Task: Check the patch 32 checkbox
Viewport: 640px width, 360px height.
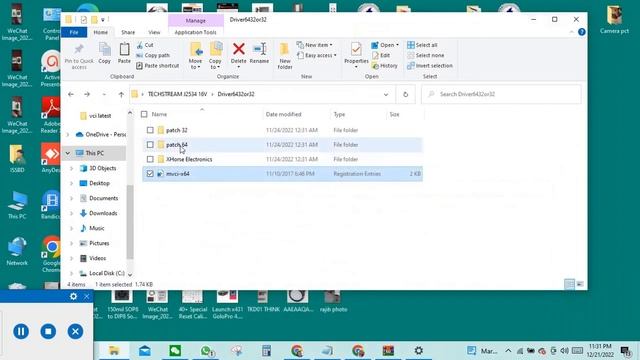Action: (150, 130)
